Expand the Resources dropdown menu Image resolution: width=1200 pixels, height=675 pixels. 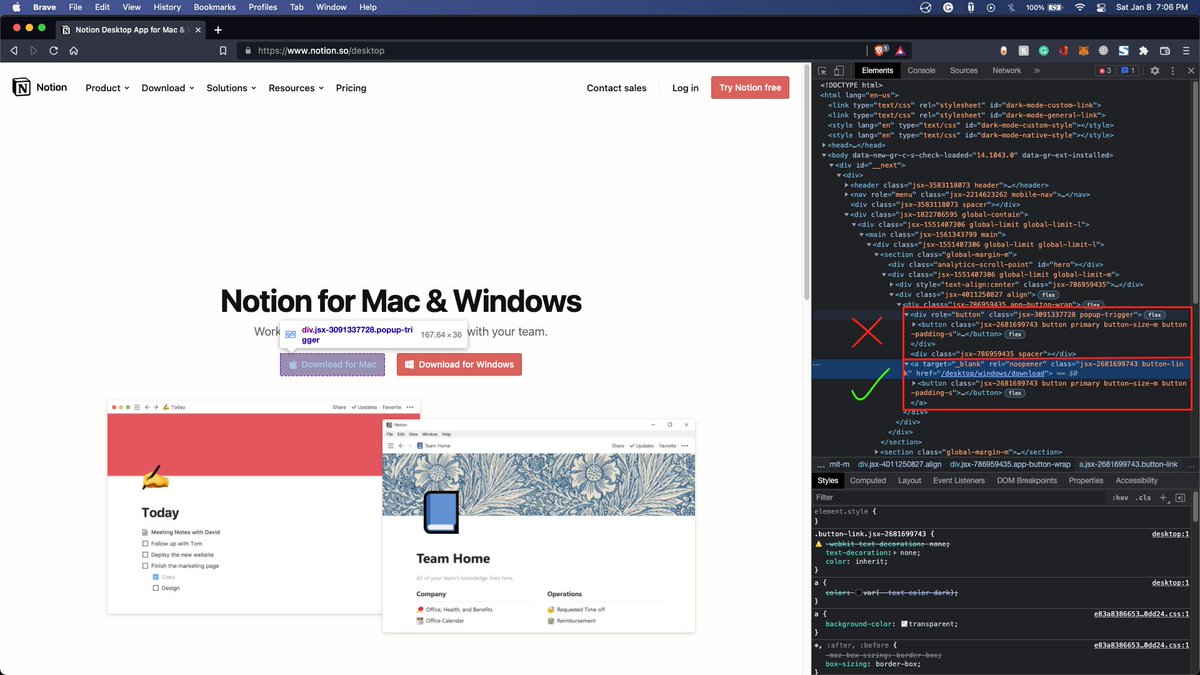pos(296,88)
